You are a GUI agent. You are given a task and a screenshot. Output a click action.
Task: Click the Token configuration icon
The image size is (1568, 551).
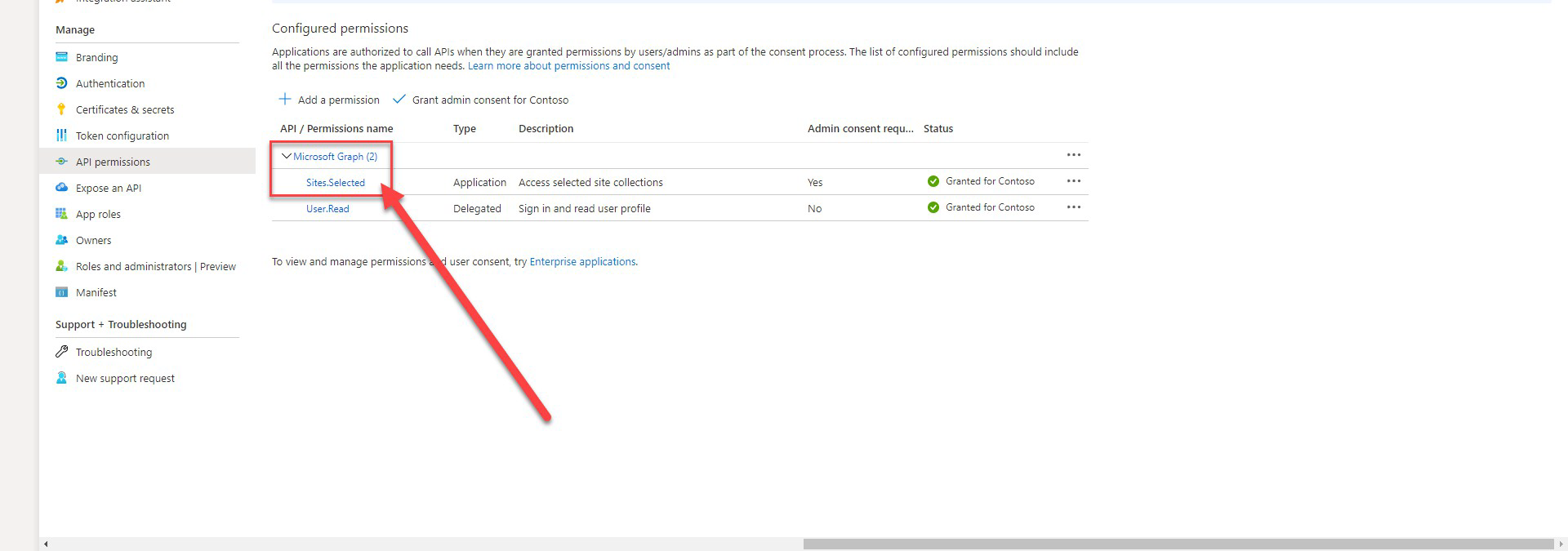61,136
